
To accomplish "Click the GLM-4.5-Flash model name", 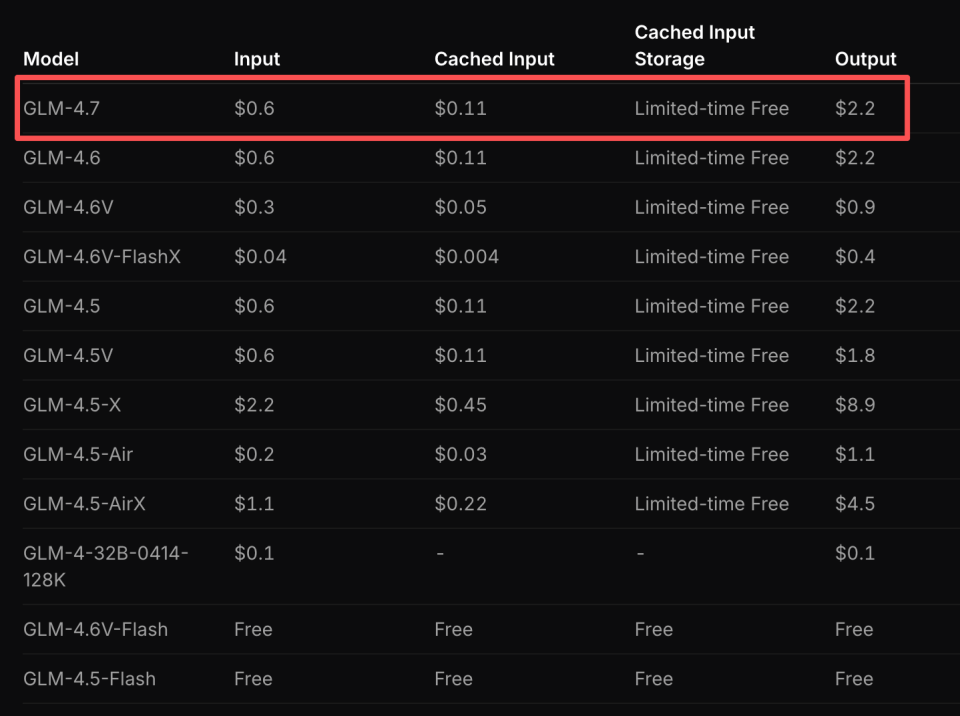I will [x=89, y=679].
